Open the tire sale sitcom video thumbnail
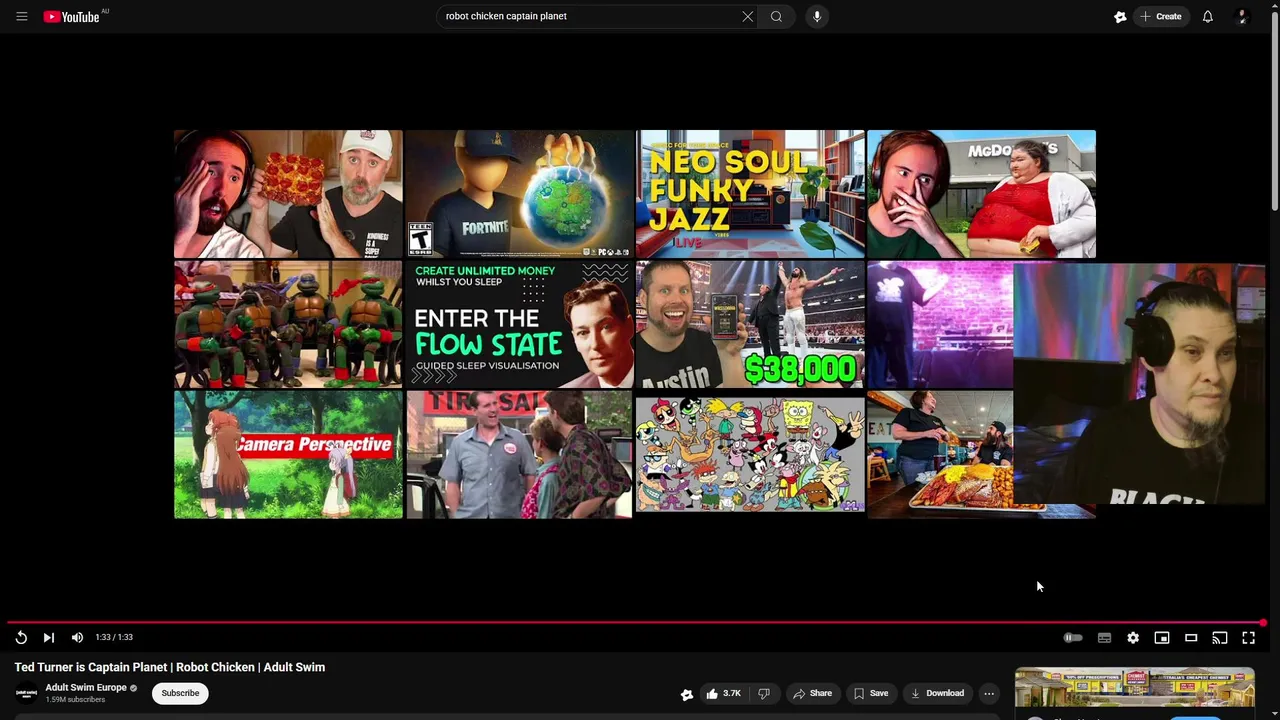The height and width of the screenshot is (720, 1280). [x=519, y=455]
